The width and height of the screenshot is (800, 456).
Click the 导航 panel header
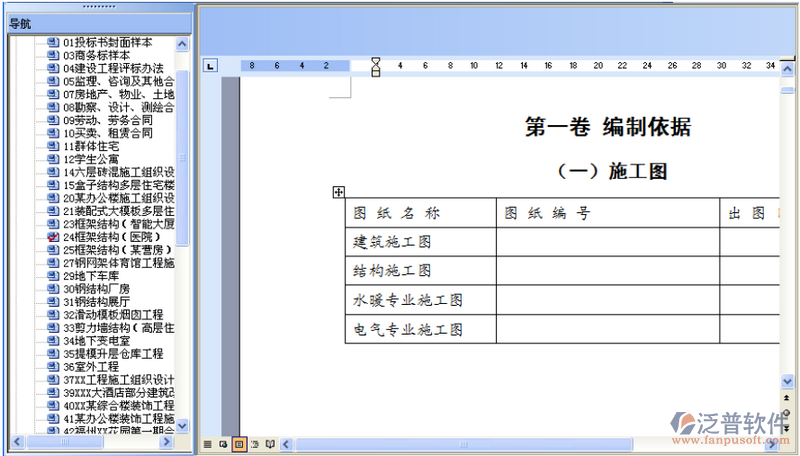[99, 23]
